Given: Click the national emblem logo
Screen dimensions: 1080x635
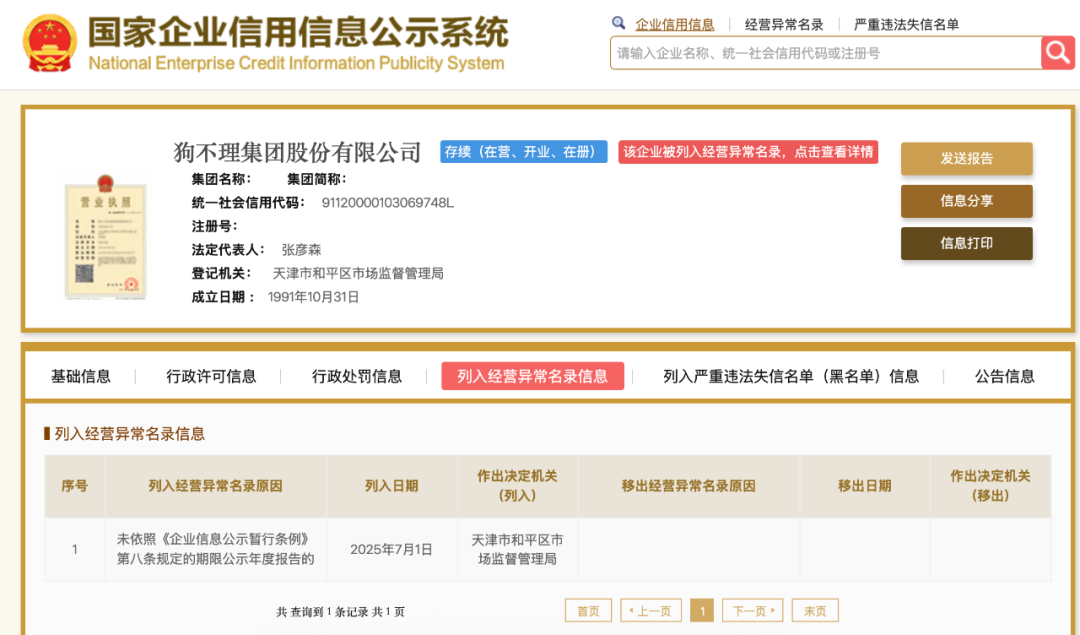Looking at the screenshot, I should [49, 44].
